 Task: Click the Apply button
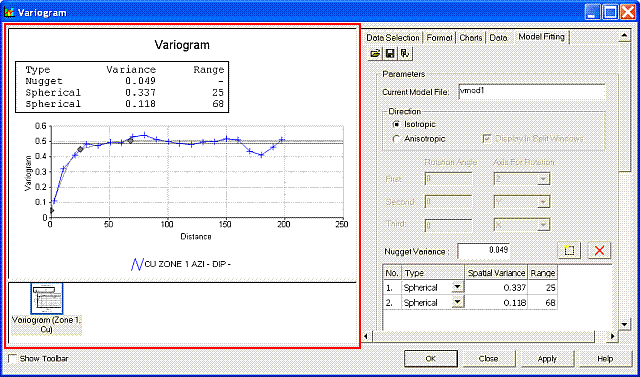(x=547, y=359)
